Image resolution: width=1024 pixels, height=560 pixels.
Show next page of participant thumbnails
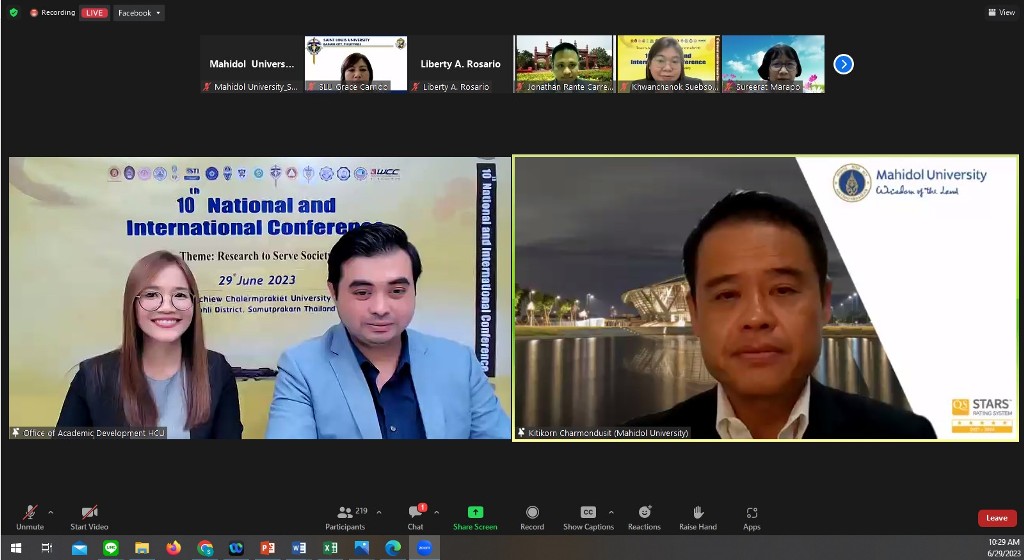tap(843, 64)
